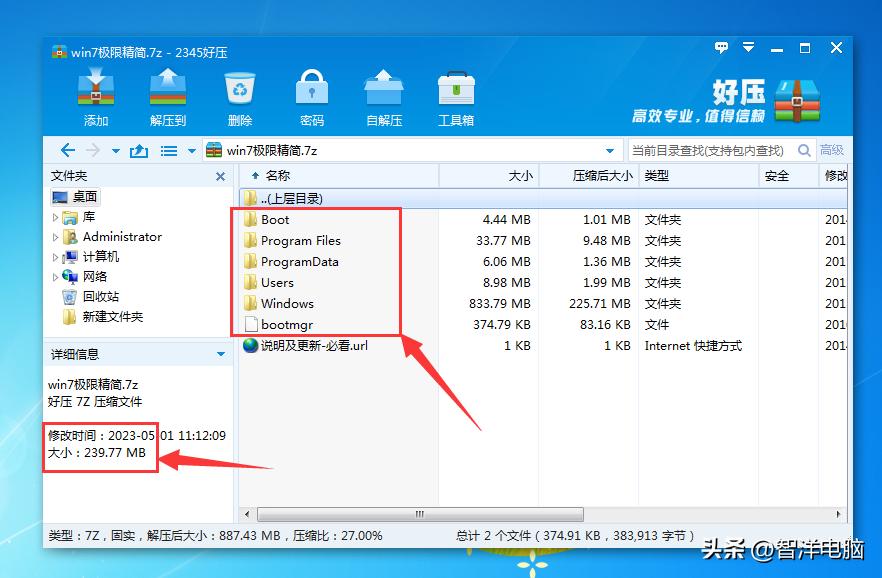Viewport: 882px width, 578px height.
Task: Click the 高级 (Advanced) button
Action: 836,149
